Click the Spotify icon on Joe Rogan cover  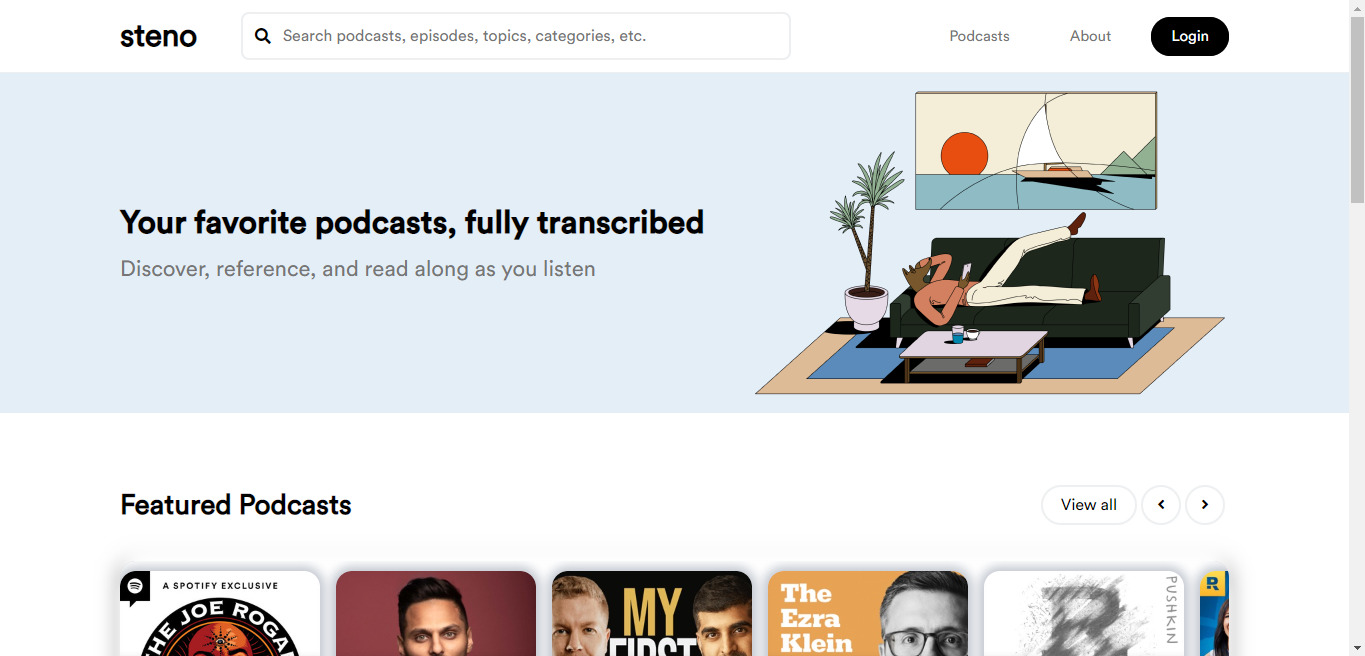tap(135, 586)
